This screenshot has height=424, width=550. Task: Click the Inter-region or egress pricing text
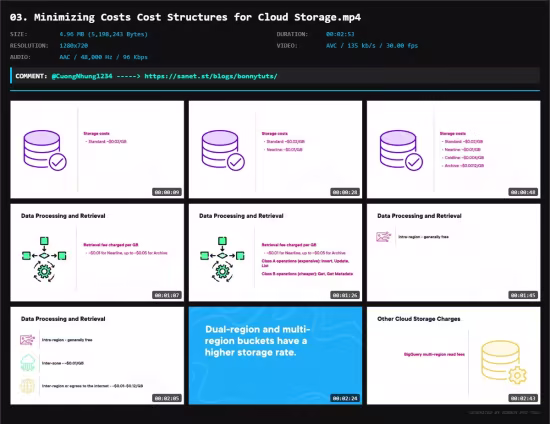point(92,386)
